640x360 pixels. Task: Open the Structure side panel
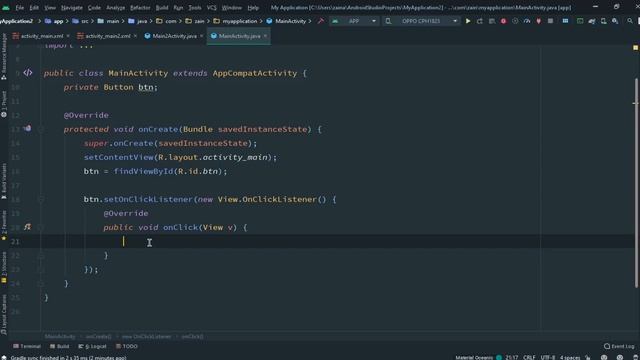click(x=4, y=267)
